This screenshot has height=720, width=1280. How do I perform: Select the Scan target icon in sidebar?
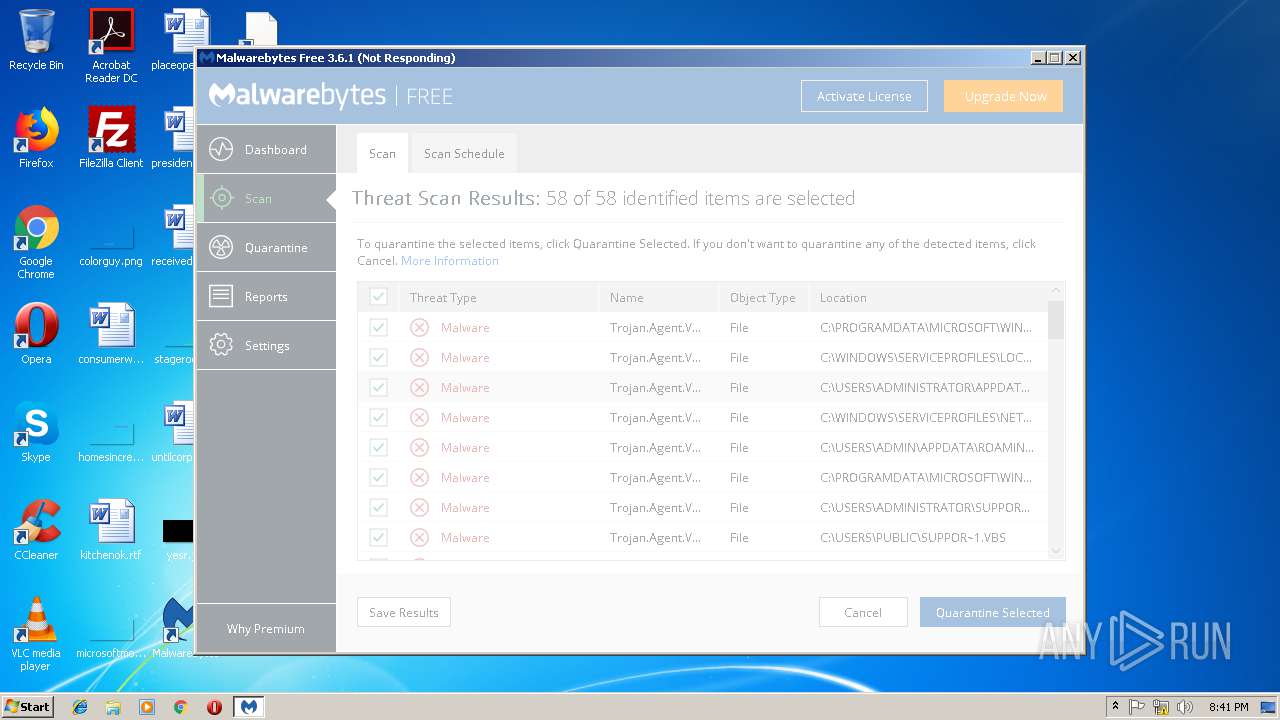[x=221, y=198]
